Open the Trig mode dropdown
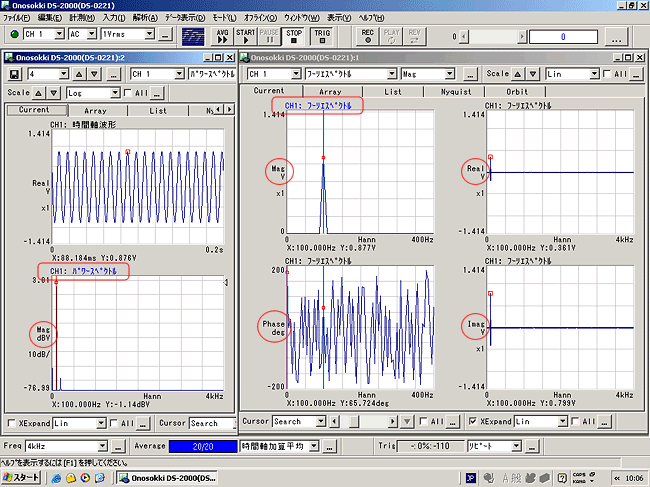The image size is (650, 487). click(516, 446)
